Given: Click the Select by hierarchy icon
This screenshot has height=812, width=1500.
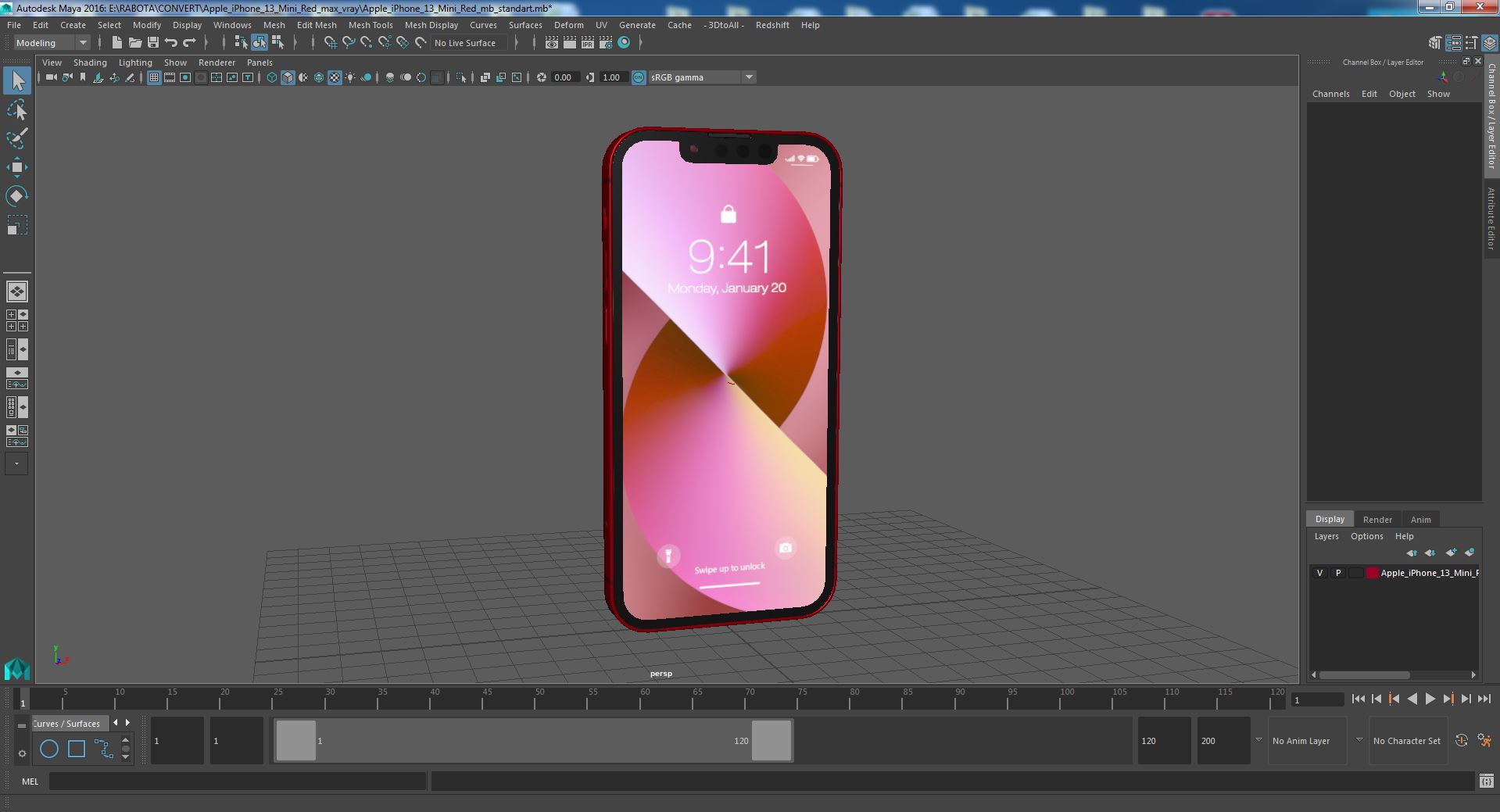Looking at the screenshot, I should (241, 43).
